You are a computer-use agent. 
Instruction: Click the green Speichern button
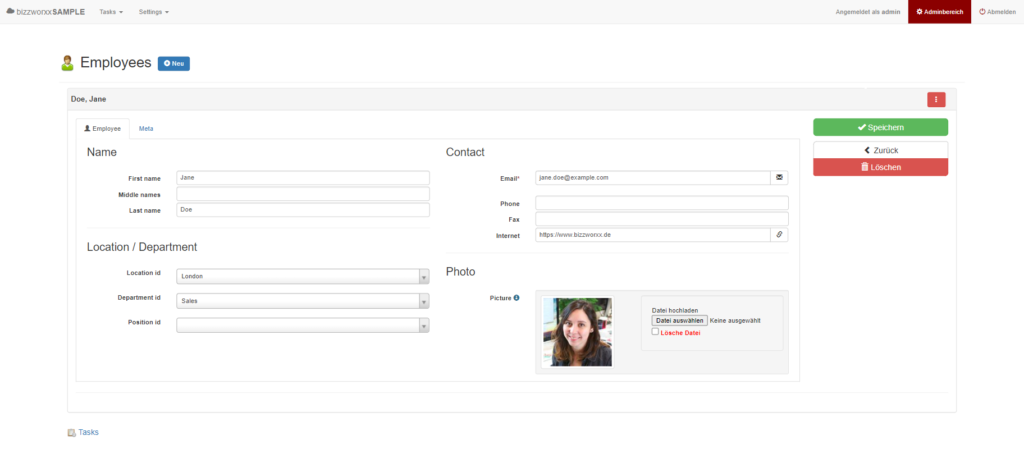pyautogui.click(x=880, y=127)
